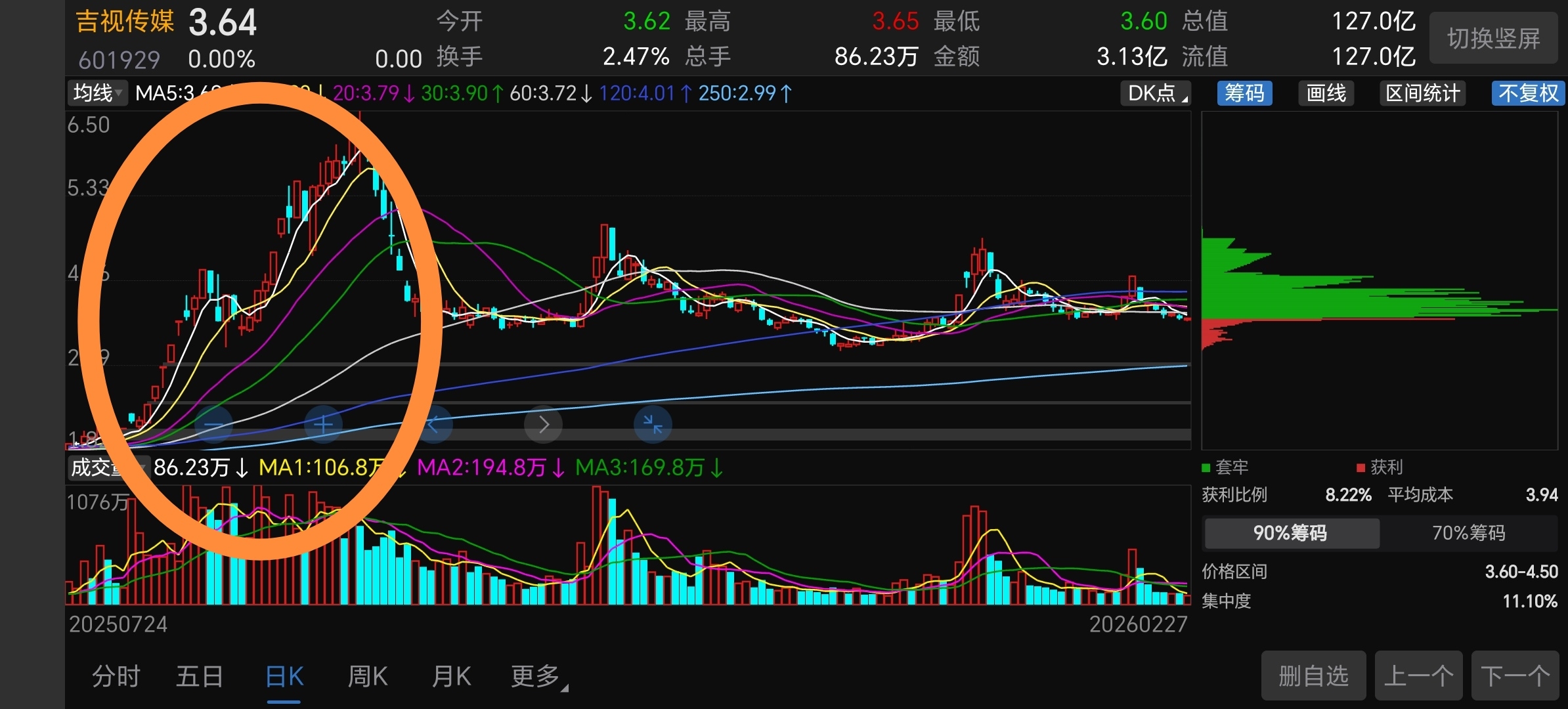Go to next stock with 下一个
Viewport: 1568px width, 709px height.
1515,676
